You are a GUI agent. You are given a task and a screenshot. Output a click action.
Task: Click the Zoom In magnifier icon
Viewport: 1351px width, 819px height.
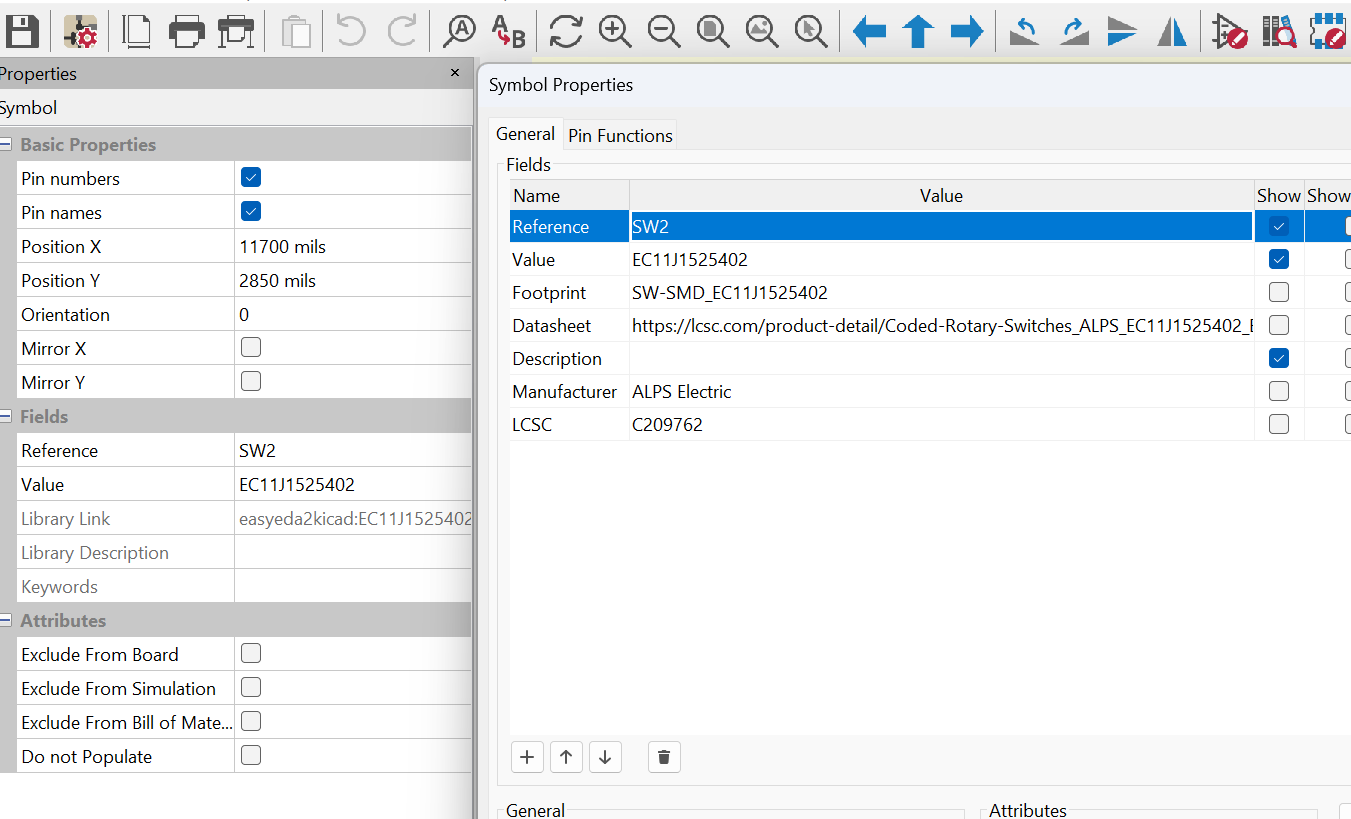click(x=615, y=31)
